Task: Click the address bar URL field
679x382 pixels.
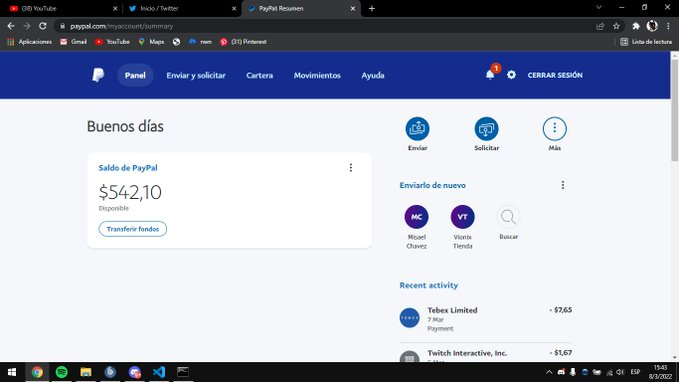Action: click(325, 26)
